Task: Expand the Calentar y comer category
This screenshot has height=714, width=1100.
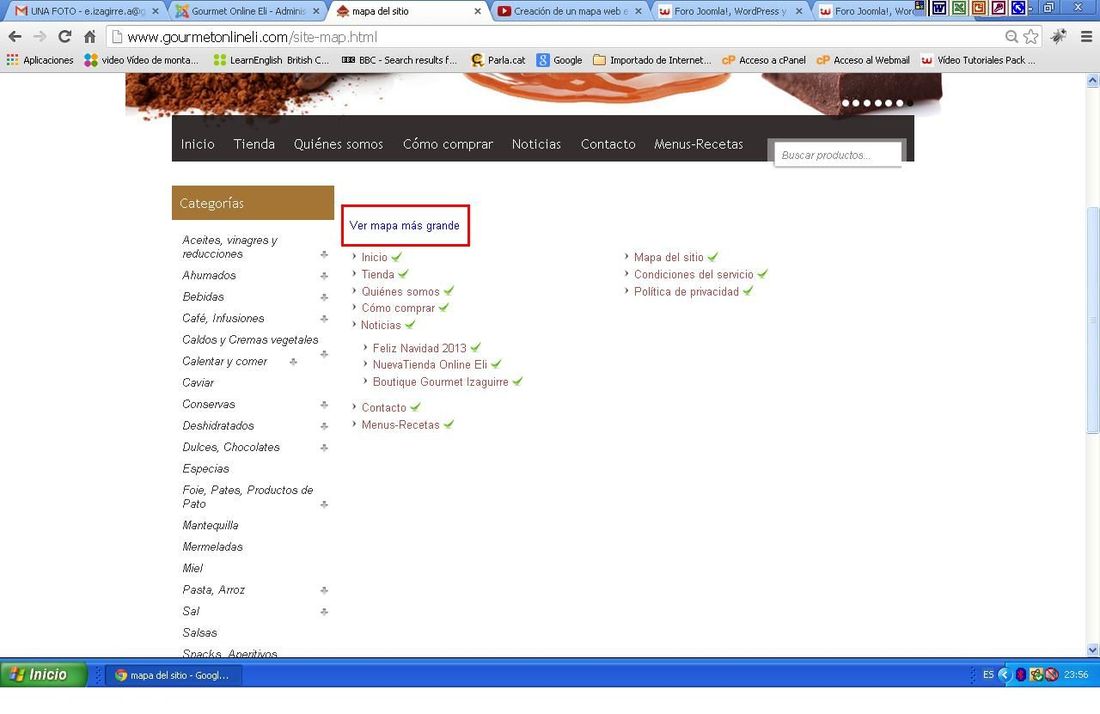Action: coord(293,361)
